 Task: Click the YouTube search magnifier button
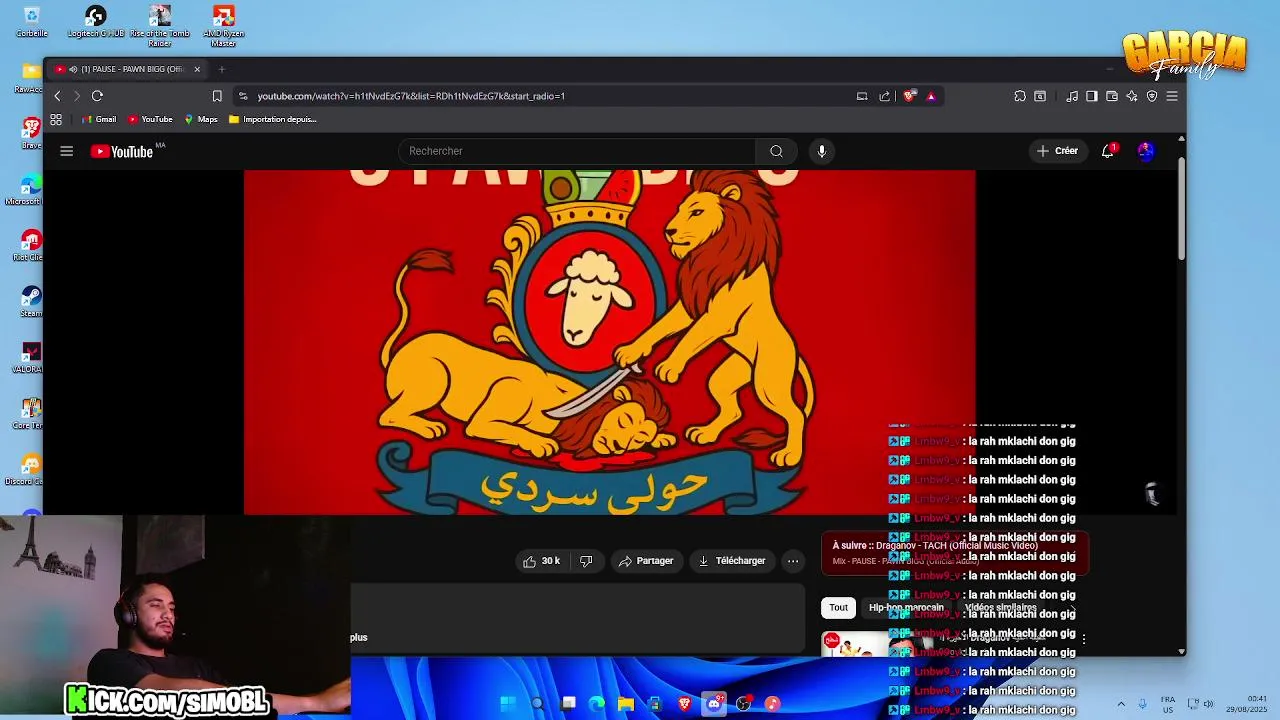tap(776, 151)
